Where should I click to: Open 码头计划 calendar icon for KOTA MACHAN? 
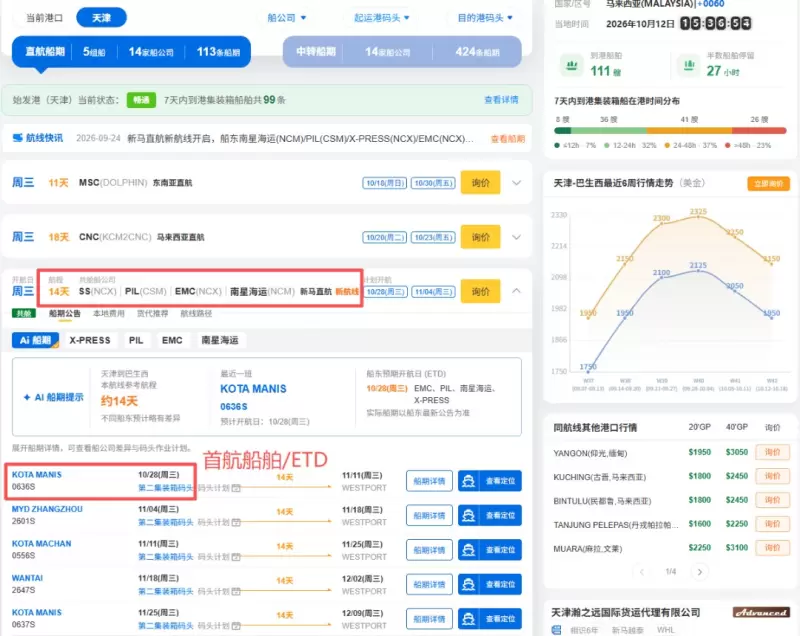click(236, 557)
